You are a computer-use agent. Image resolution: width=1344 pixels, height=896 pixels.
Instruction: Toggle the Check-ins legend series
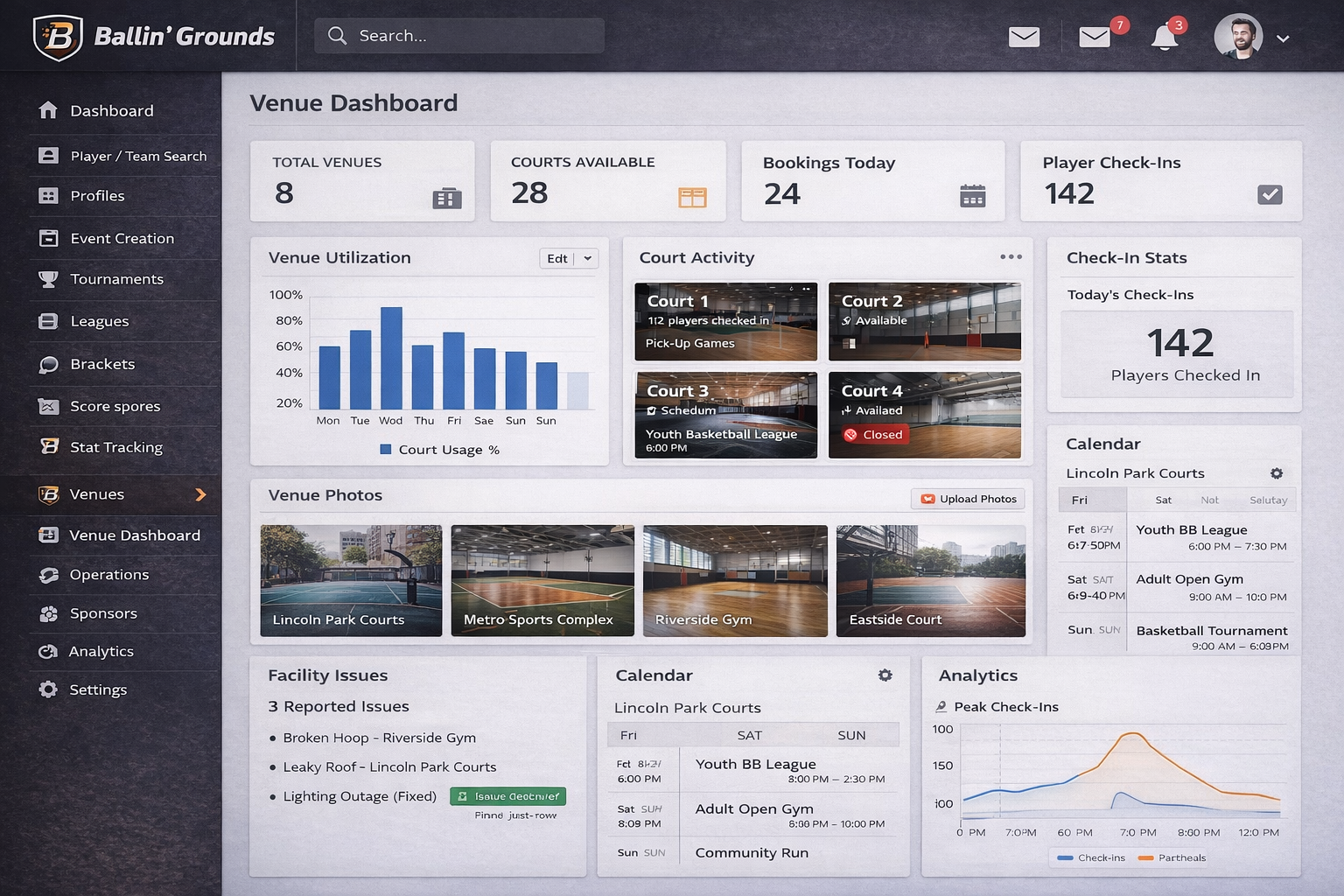pyautogui.click(x=1091, y=857)
